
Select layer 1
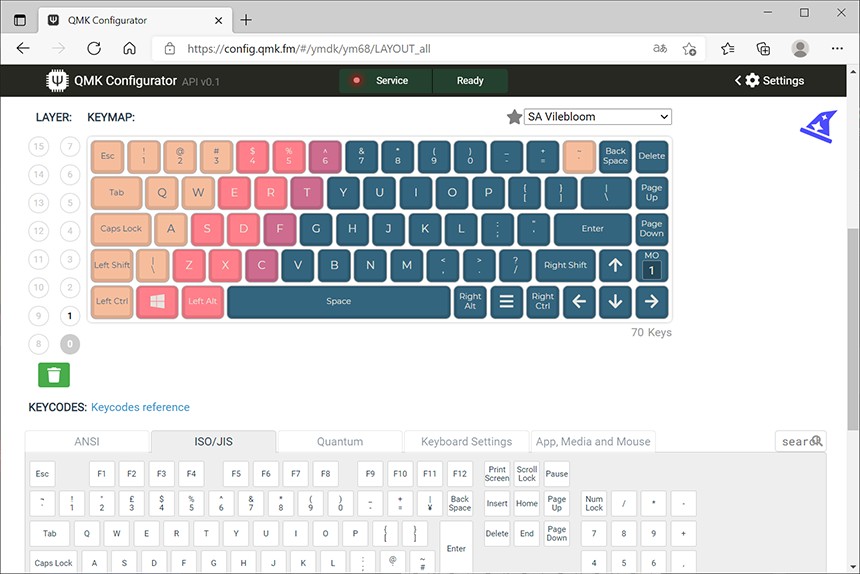coord(70,316)
